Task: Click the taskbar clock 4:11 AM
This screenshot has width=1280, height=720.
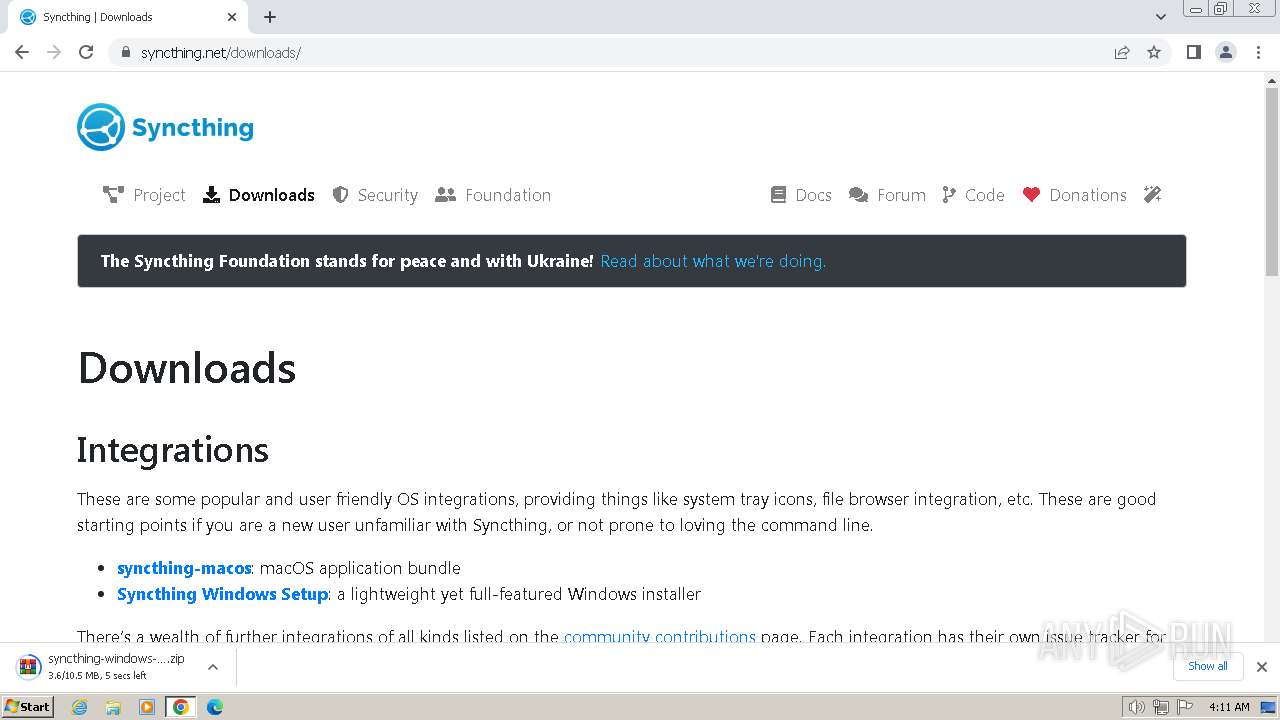Action: (x=1229, y=707)
